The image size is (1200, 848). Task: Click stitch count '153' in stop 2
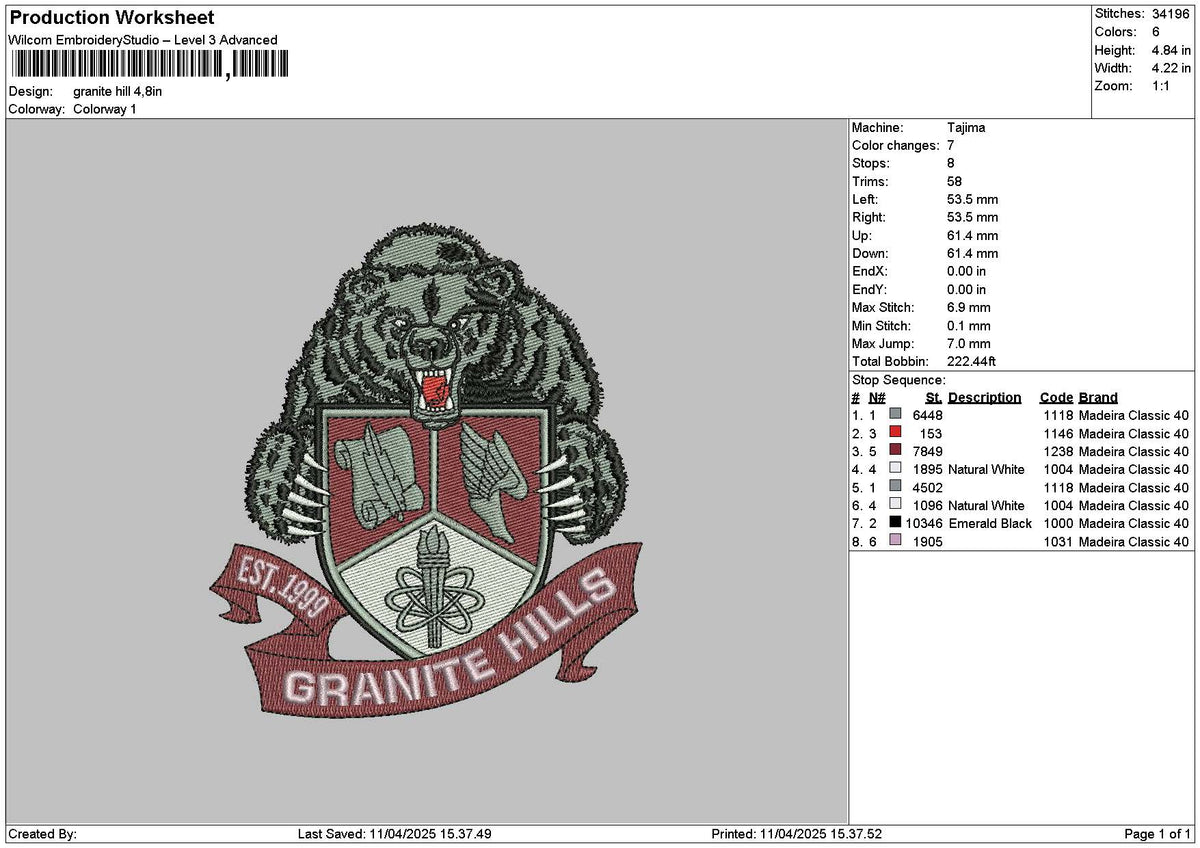[931, 433]
